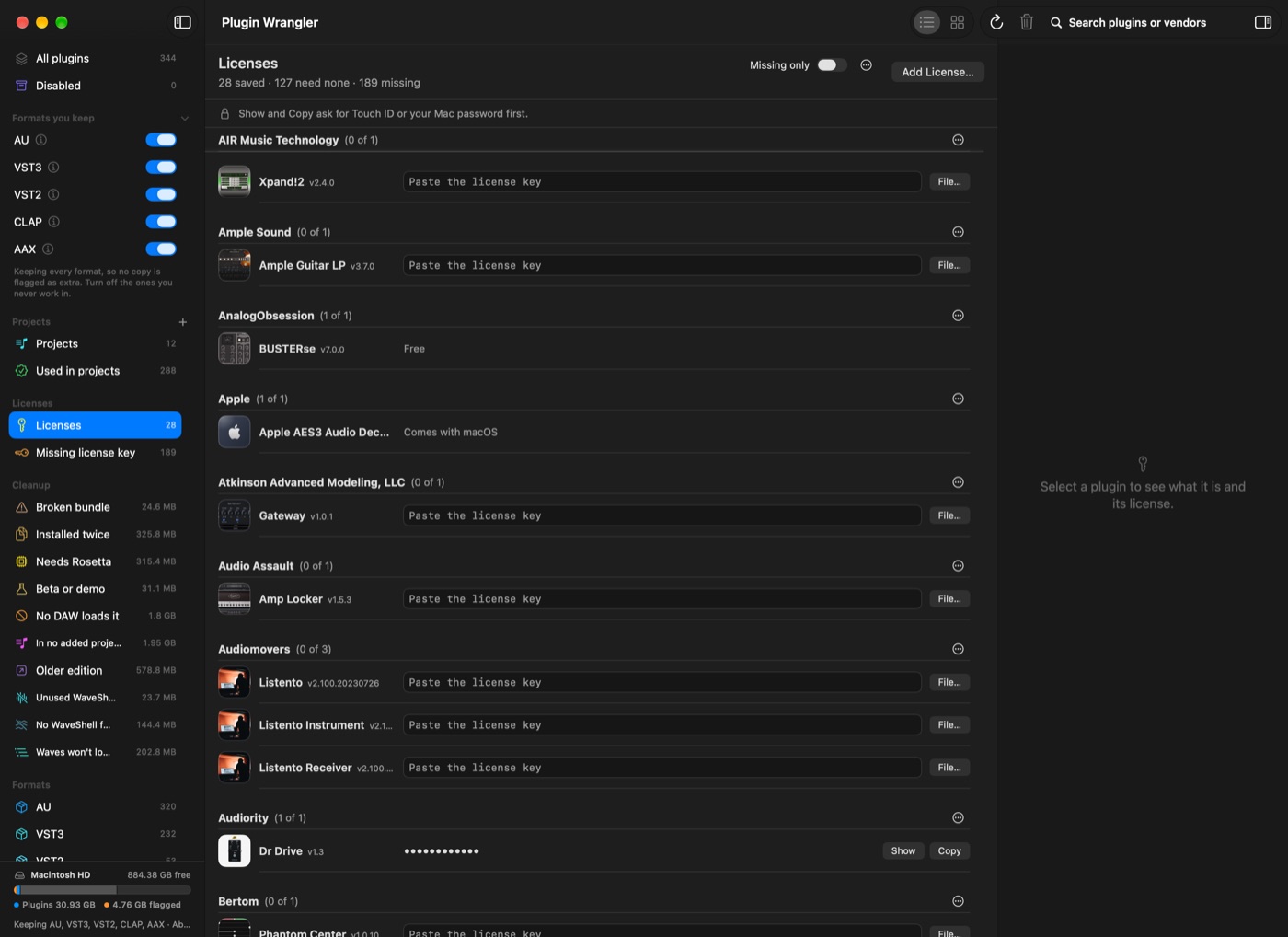Turn off the VST3 format switch
The height and width of the screenshot is (937, 1288).
(x=161, y=168)
